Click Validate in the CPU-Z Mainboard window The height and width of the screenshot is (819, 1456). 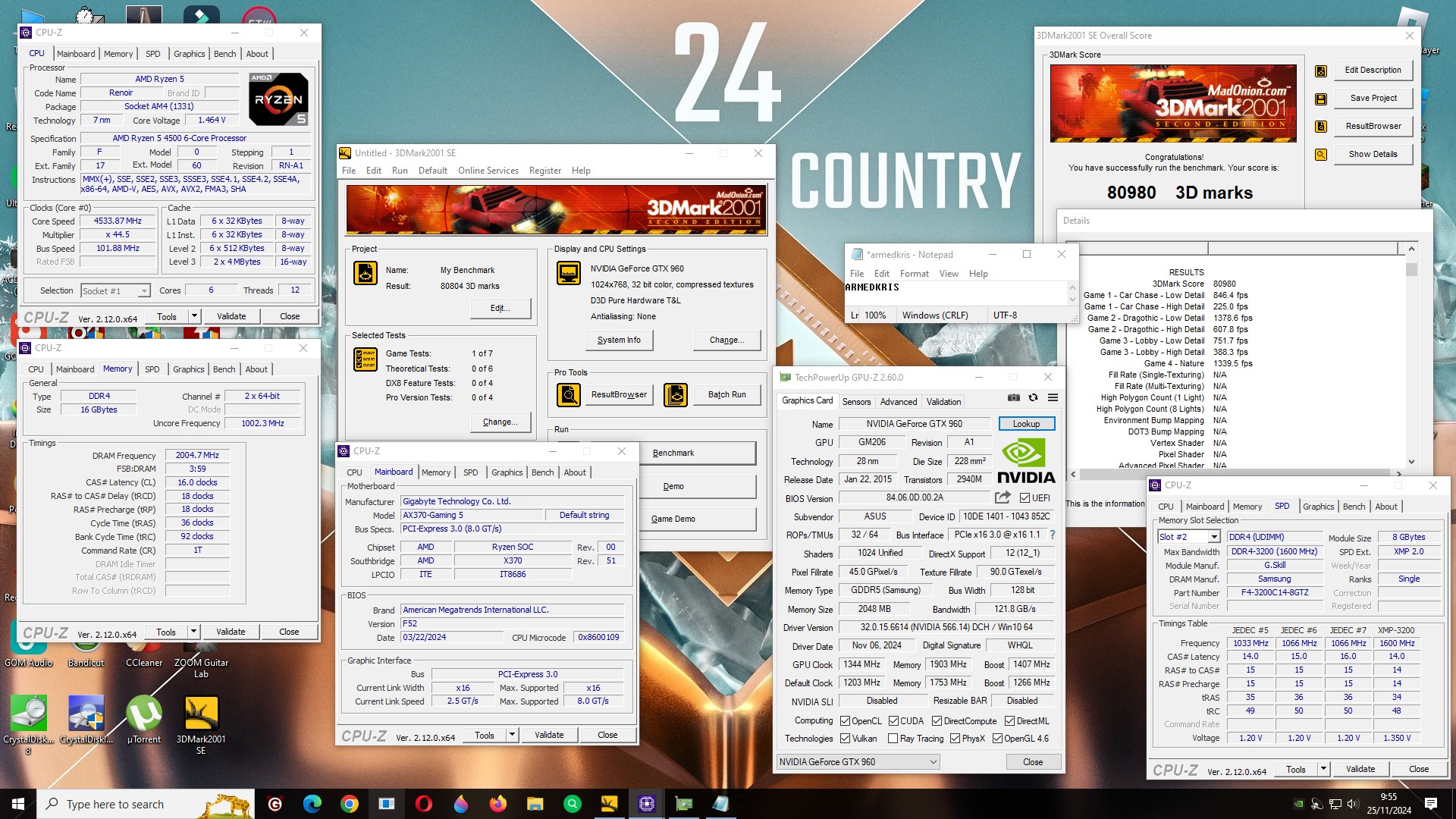(x=549, y=735)
